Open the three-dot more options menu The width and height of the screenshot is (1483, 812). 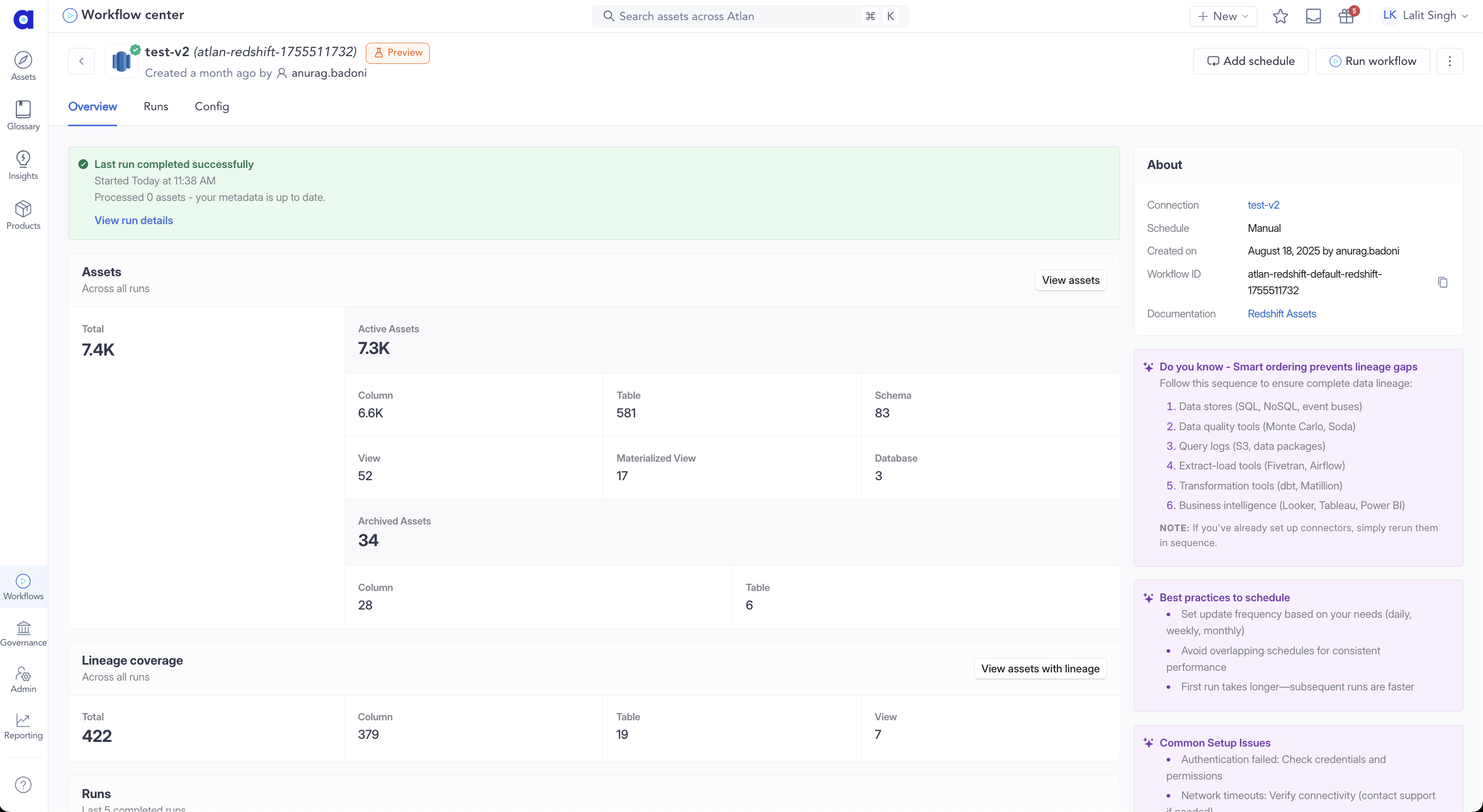tap(1450, 61)
